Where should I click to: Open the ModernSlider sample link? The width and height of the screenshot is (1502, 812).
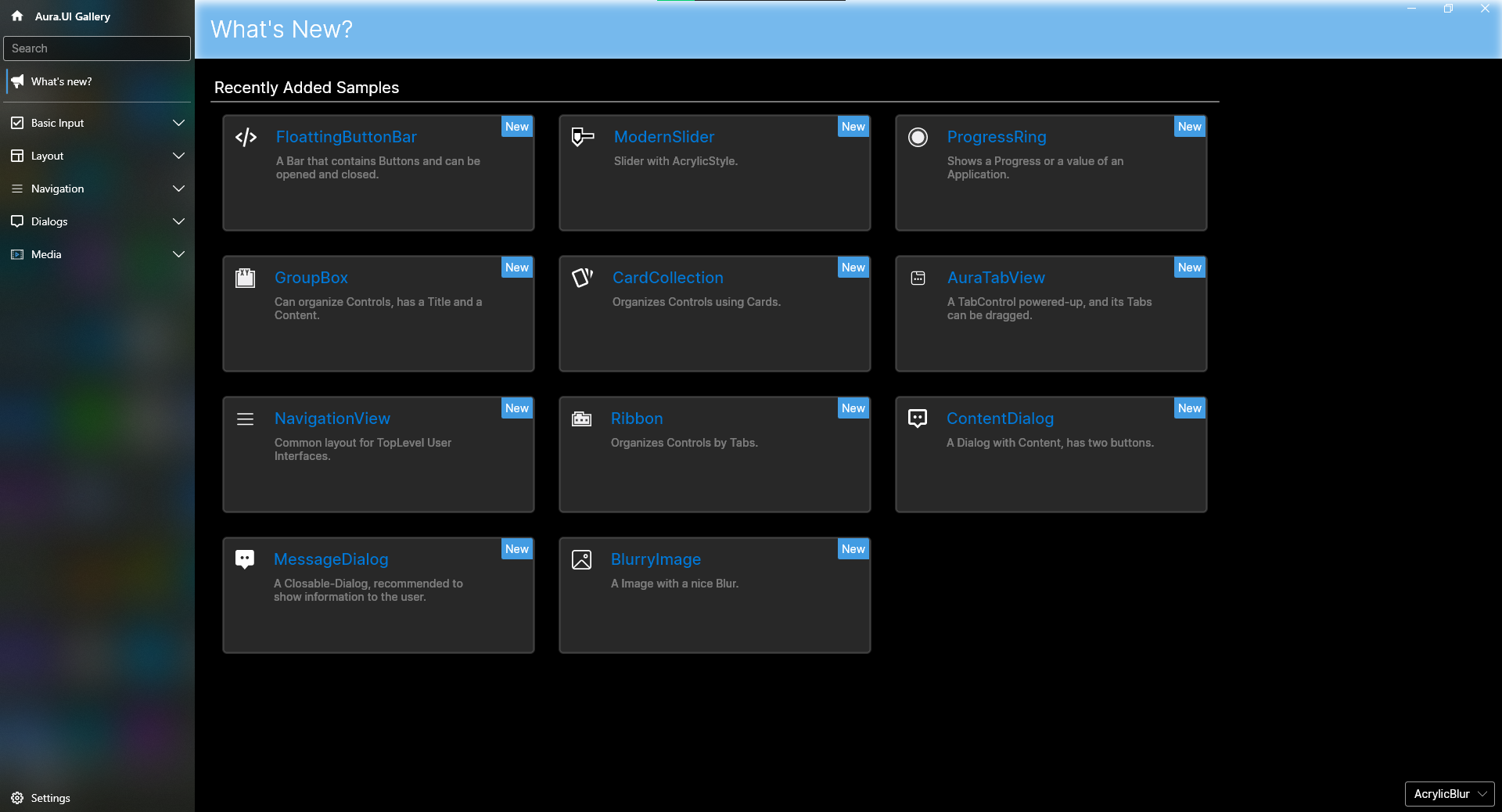664,137
